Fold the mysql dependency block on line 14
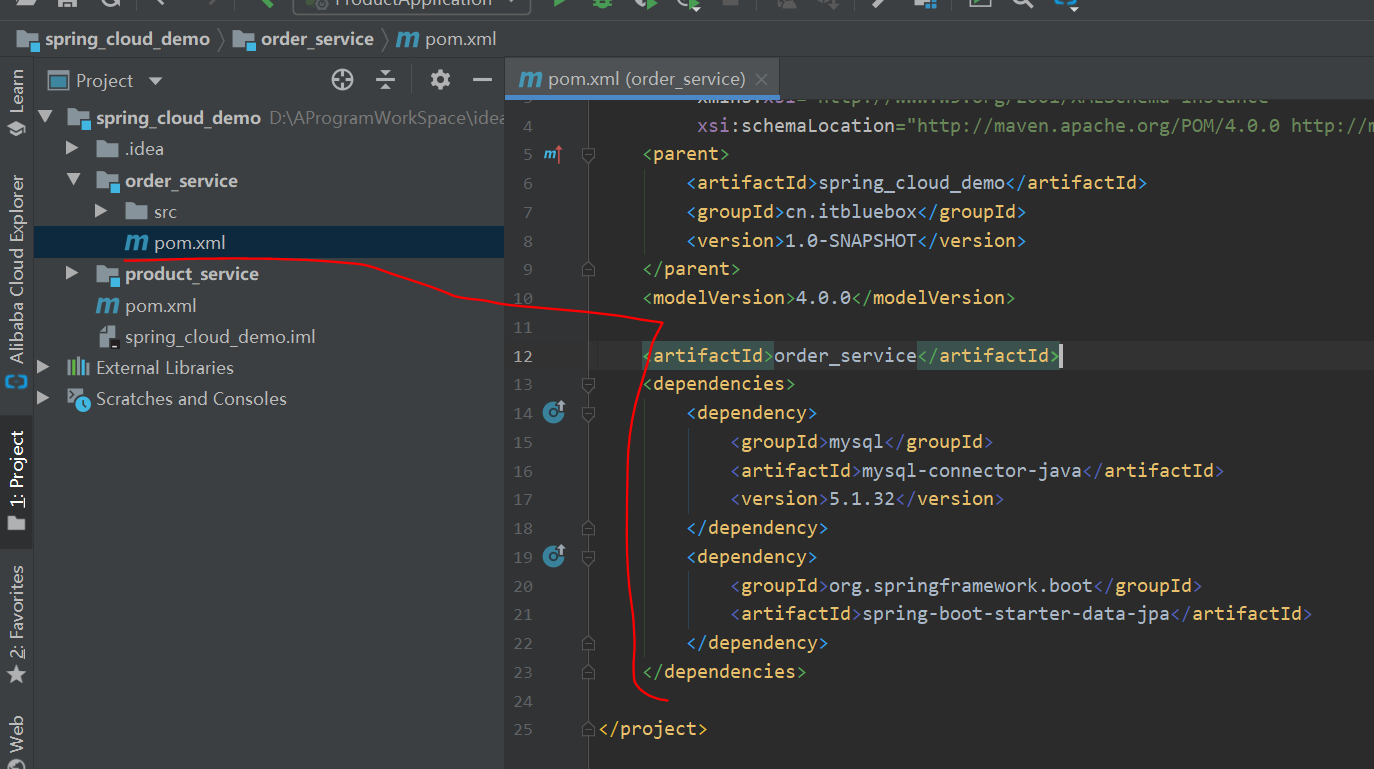Screen dimensions: 1374x769 [x=588, y=413]
